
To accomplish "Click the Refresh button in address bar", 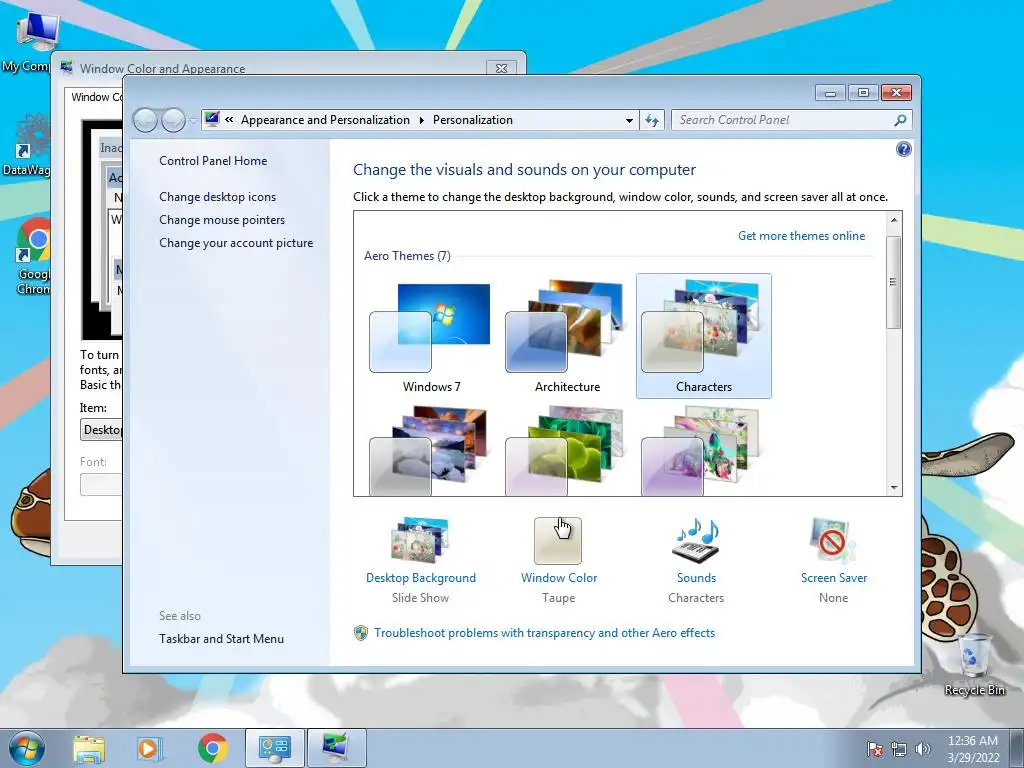I will 652,120.
